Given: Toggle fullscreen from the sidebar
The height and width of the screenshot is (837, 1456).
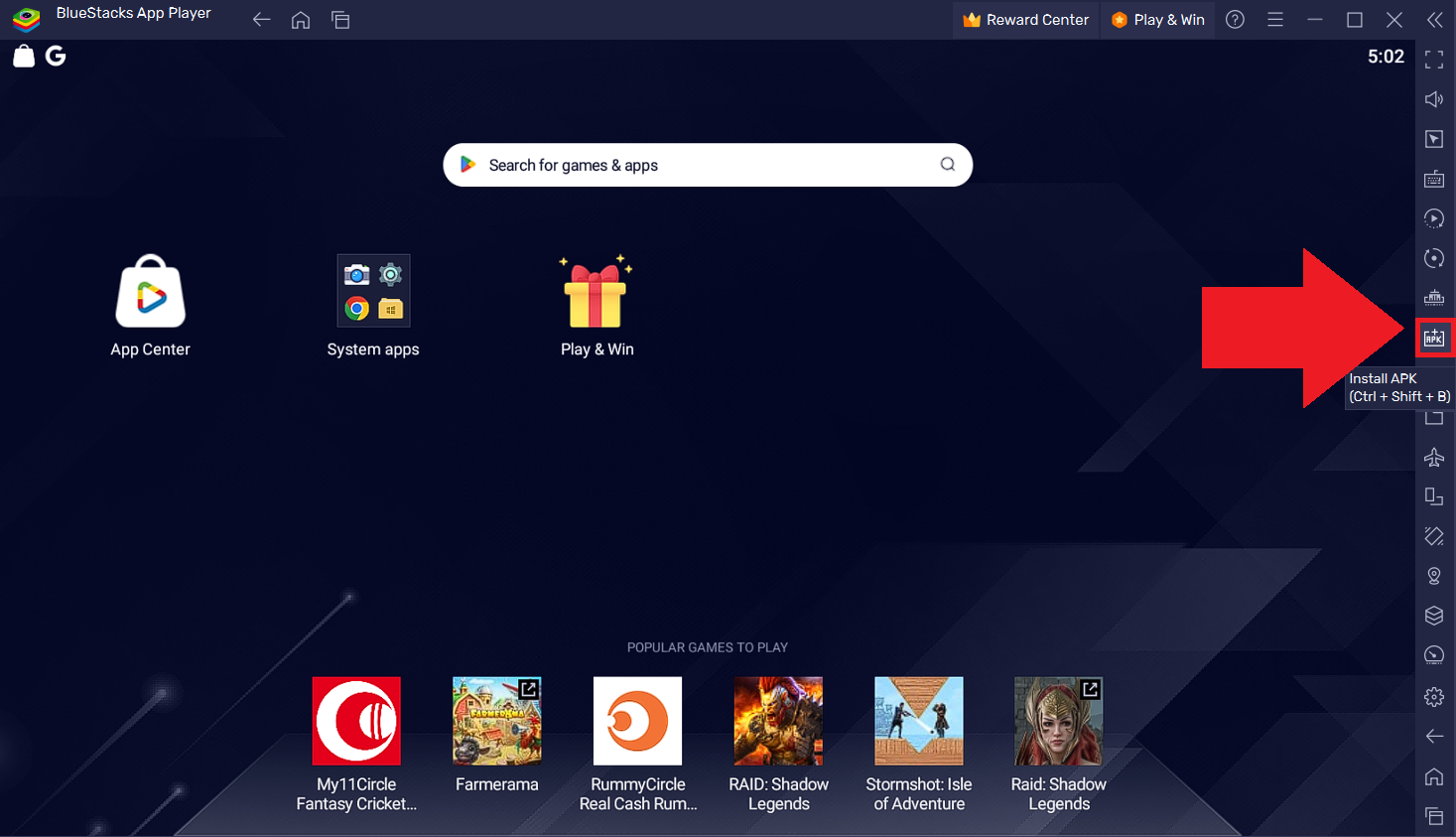Looking at the screenshot, I should click(1434, 60).
